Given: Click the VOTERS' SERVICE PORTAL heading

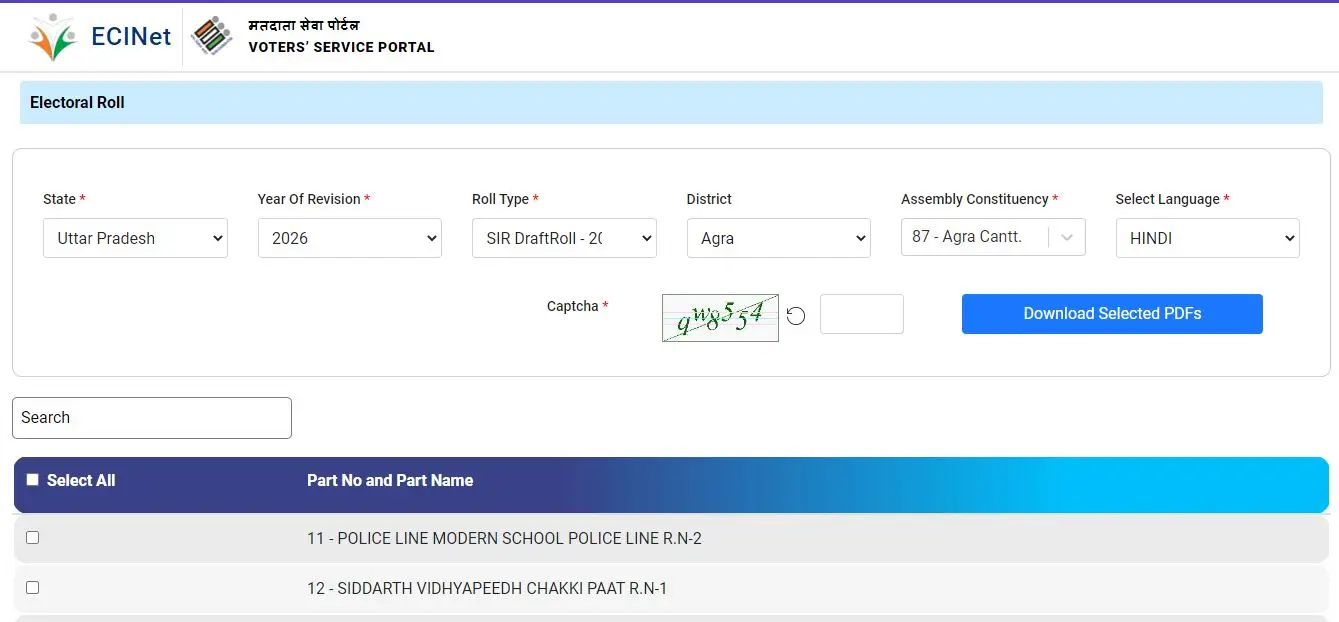Looking at the screenshot, I should [x=341, y=47].
